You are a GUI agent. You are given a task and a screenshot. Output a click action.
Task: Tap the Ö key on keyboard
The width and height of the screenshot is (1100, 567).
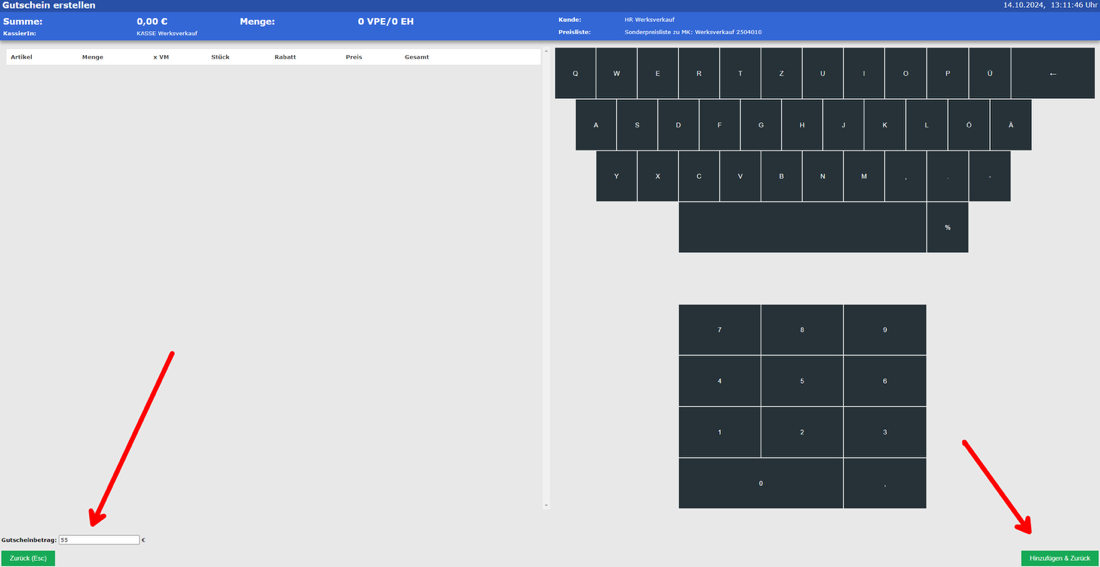969,125
